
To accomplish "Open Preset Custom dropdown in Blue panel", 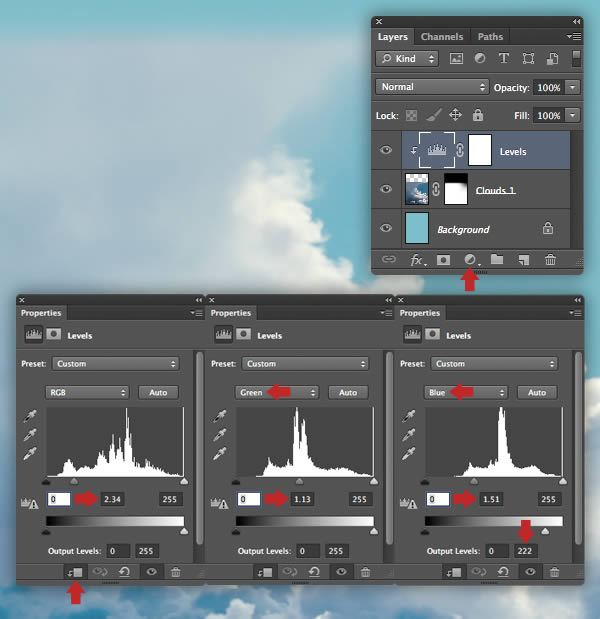I will 494,364.
